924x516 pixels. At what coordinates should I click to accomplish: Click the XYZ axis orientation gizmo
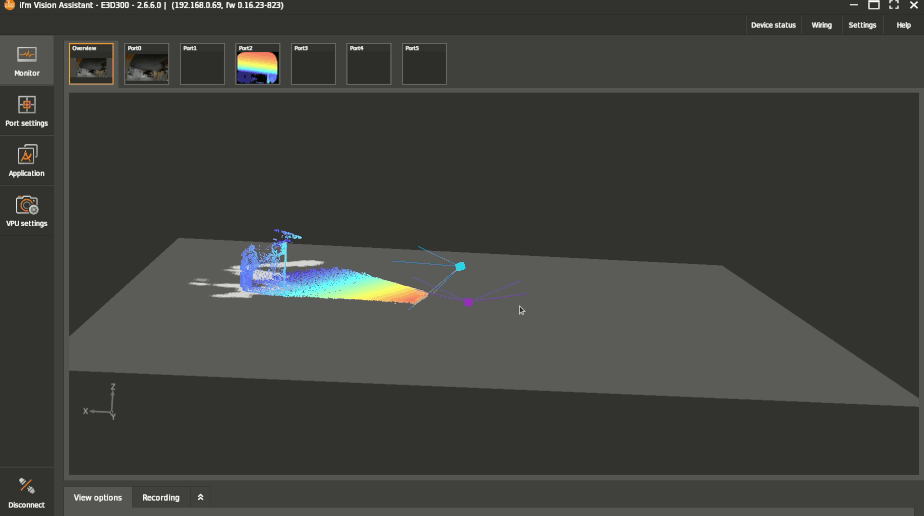click(104, 400)
